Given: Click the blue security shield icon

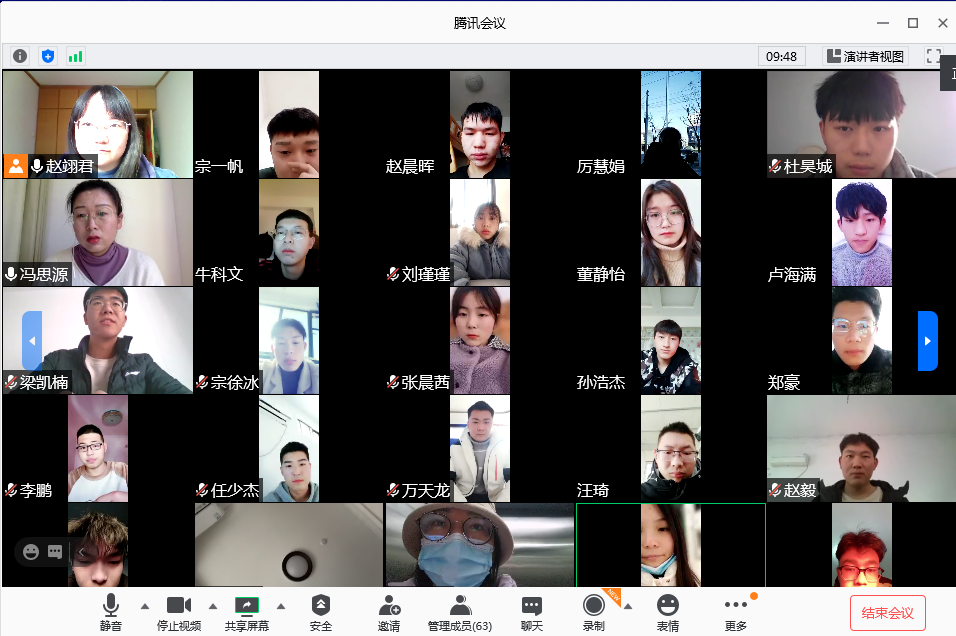Looking at the screenshot, I should coord(47,56).
